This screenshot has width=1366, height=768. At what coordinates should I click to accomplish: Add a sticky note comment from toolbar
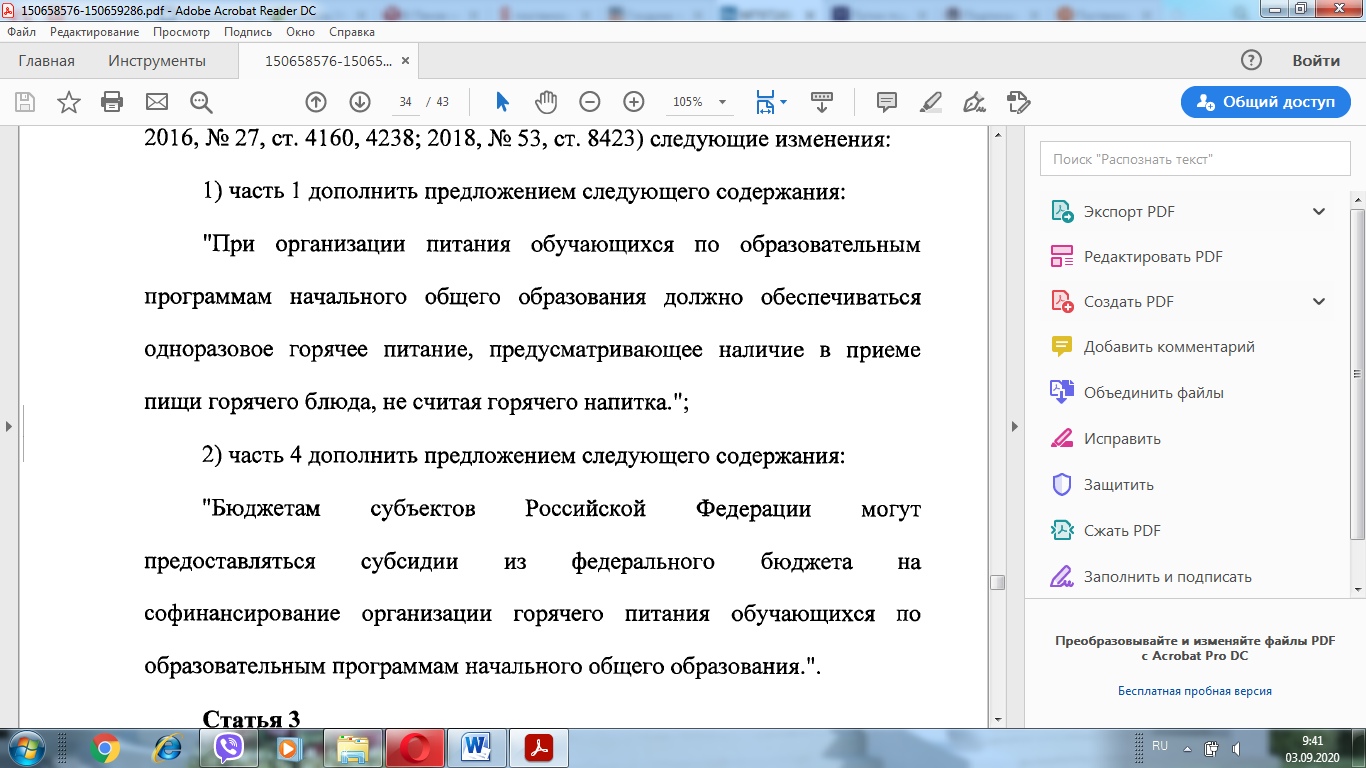click(886, 102)
